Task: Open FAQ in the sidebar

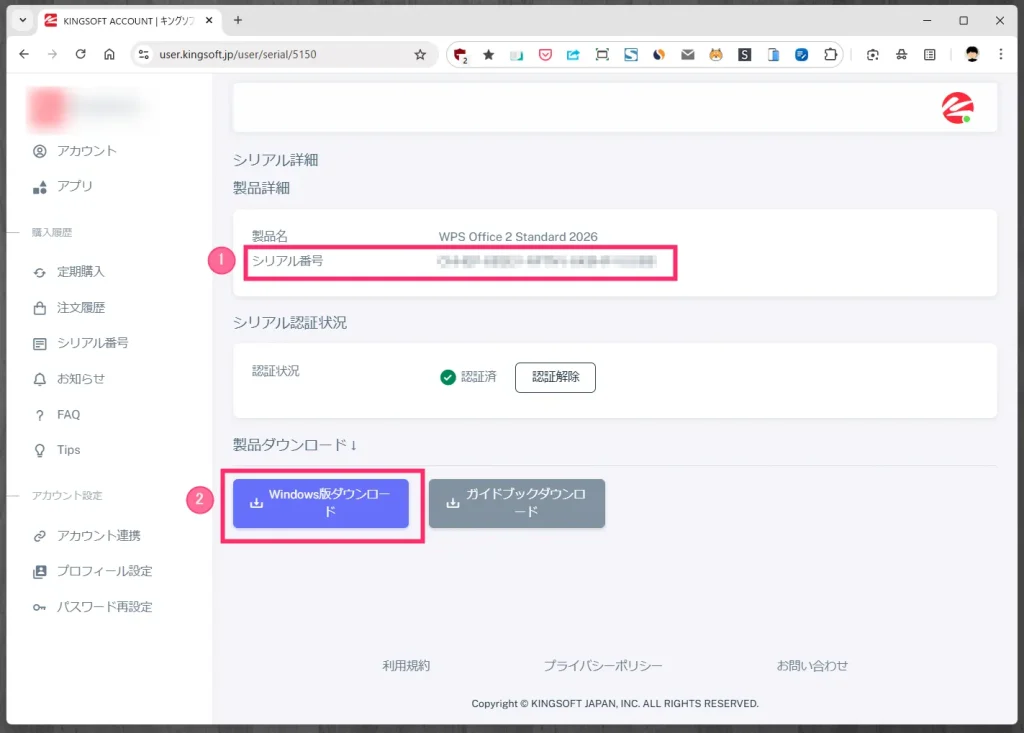Action: (57, 415)
